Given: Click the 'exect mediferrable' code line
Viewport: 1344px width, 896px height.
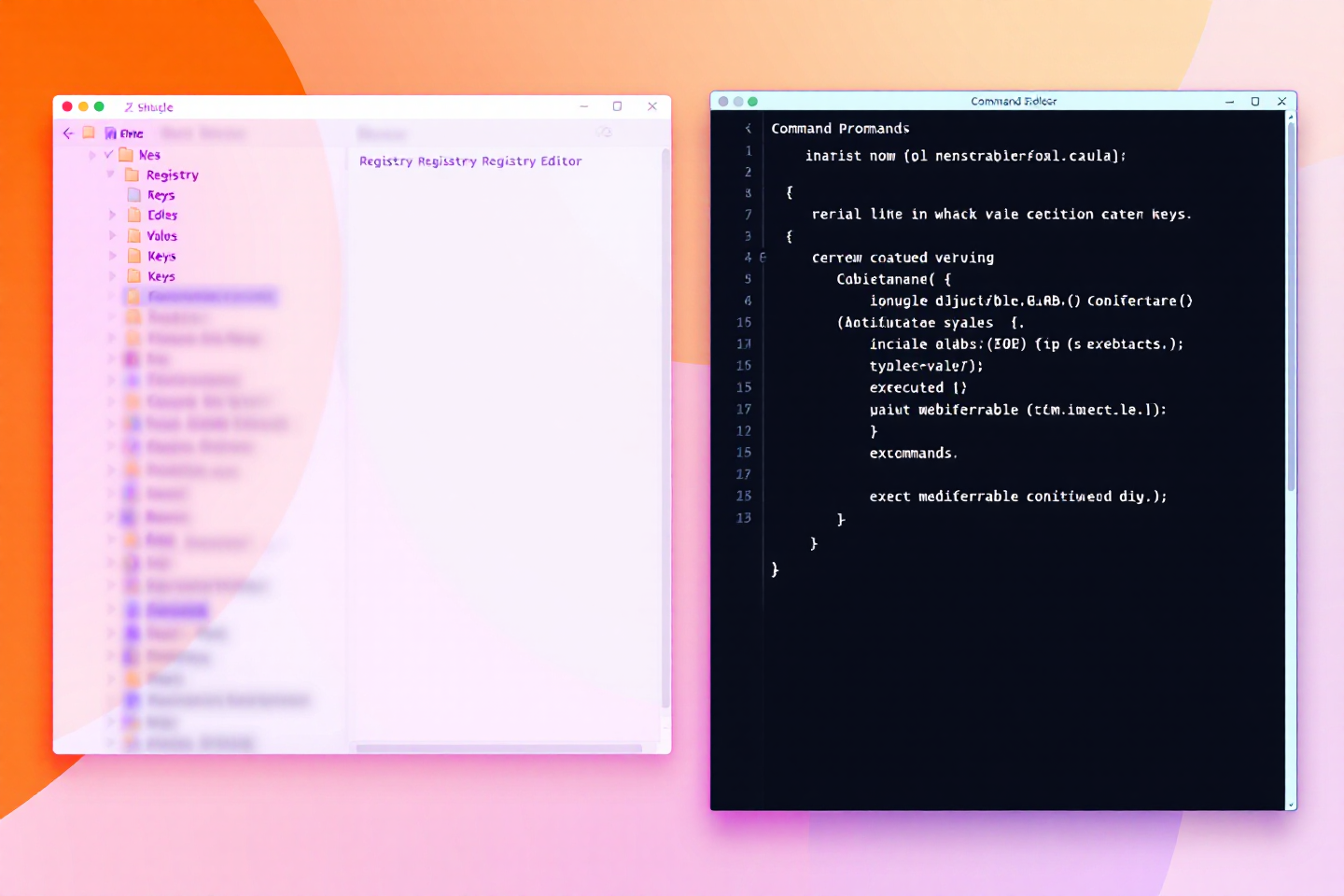Looking at the screenshot, I should click(x=1018, y=496).
